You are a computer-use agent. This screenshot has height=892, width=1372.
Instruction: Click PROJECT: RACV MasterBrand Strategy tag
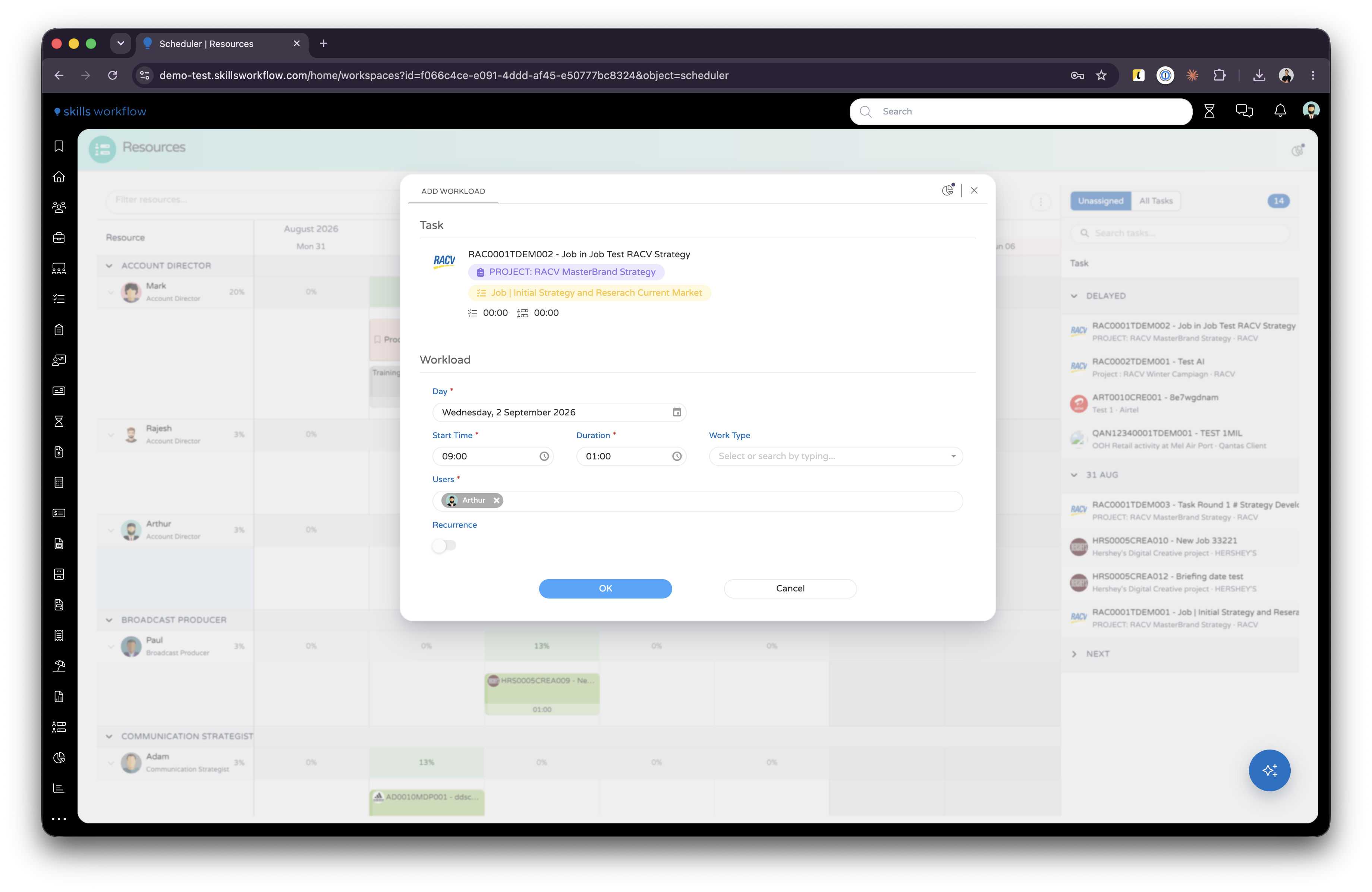click(x=566, y=272)
